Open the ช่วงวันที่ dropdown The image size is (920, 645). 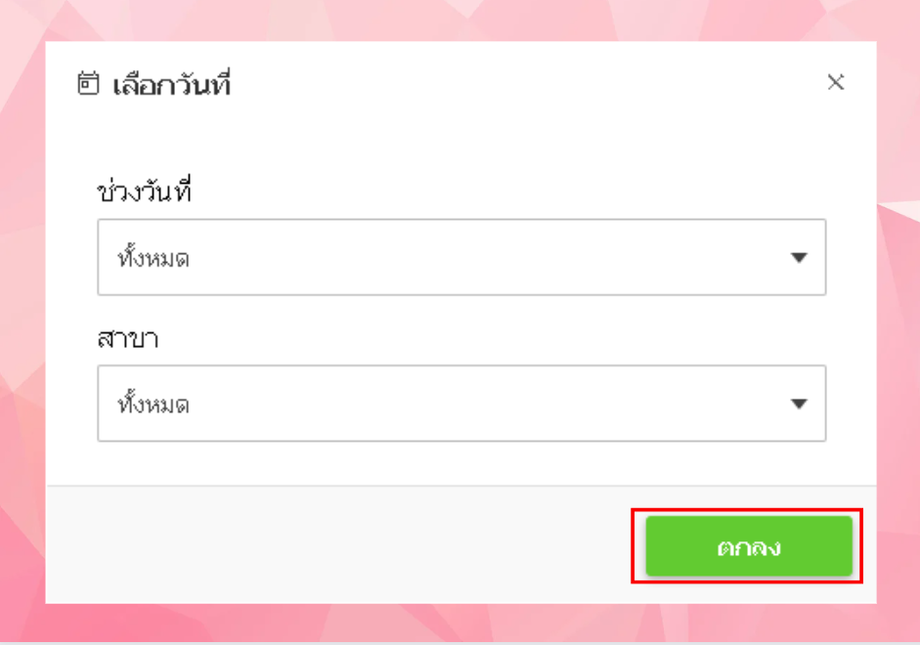[461, 257]
